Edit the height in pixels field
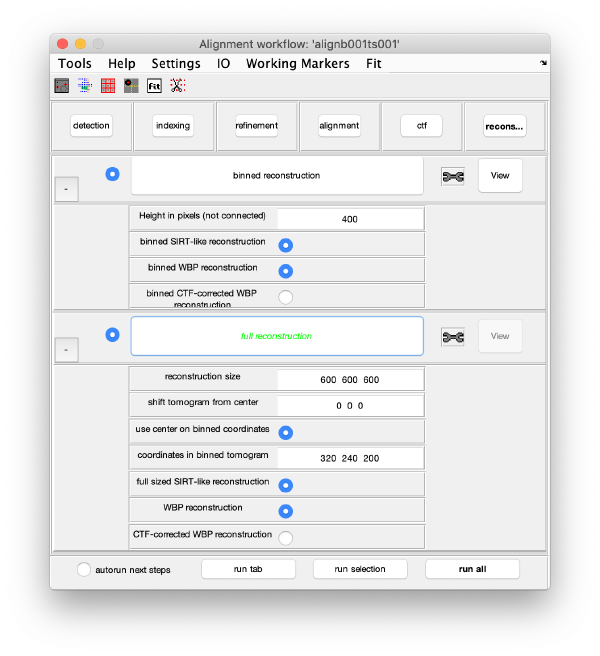This screenshot has height=656, width=600. coord(350,219)
